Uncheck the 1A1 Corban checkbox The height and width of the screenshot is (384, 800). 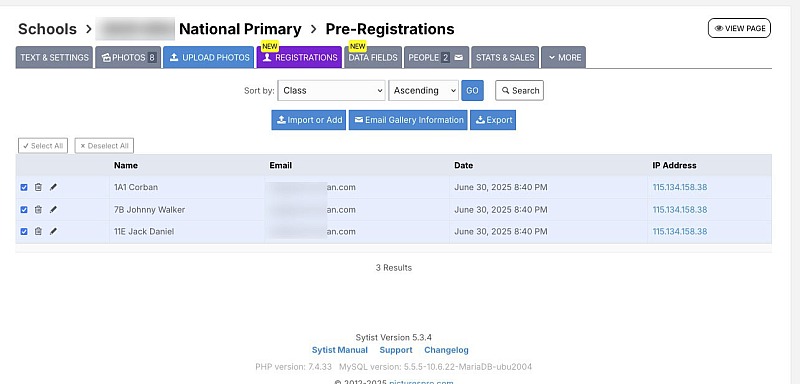point(24,187)
